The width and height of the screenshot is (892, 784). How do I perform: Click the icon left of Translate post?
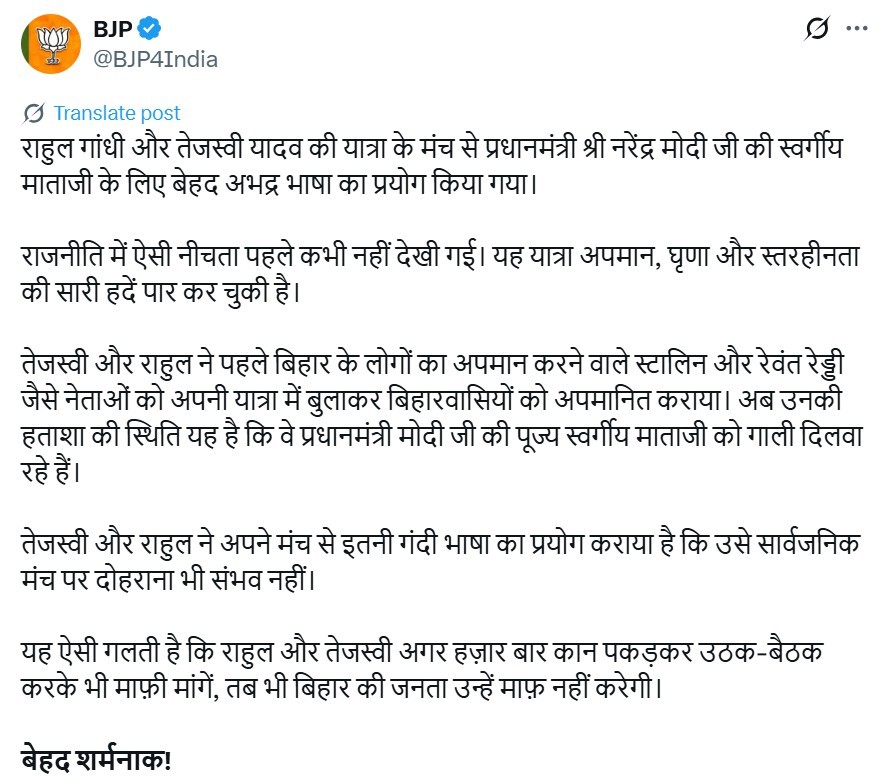pos(33,113)
